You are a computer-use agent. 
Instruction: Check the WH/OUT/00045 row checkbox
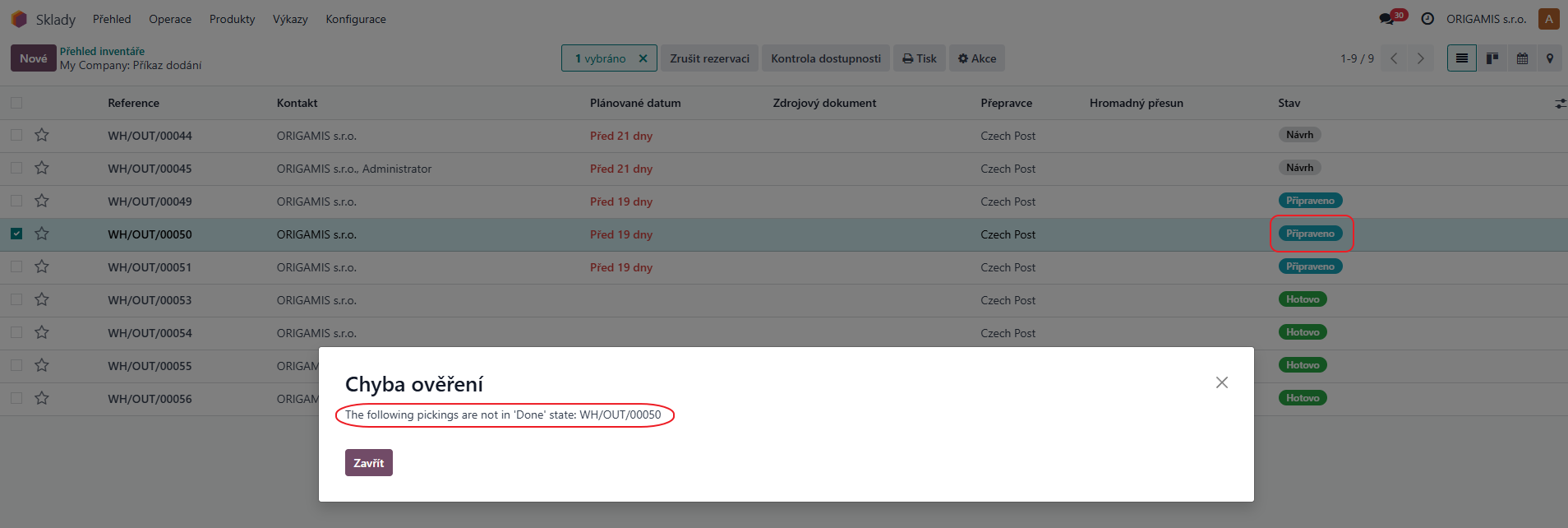[16, 168]
